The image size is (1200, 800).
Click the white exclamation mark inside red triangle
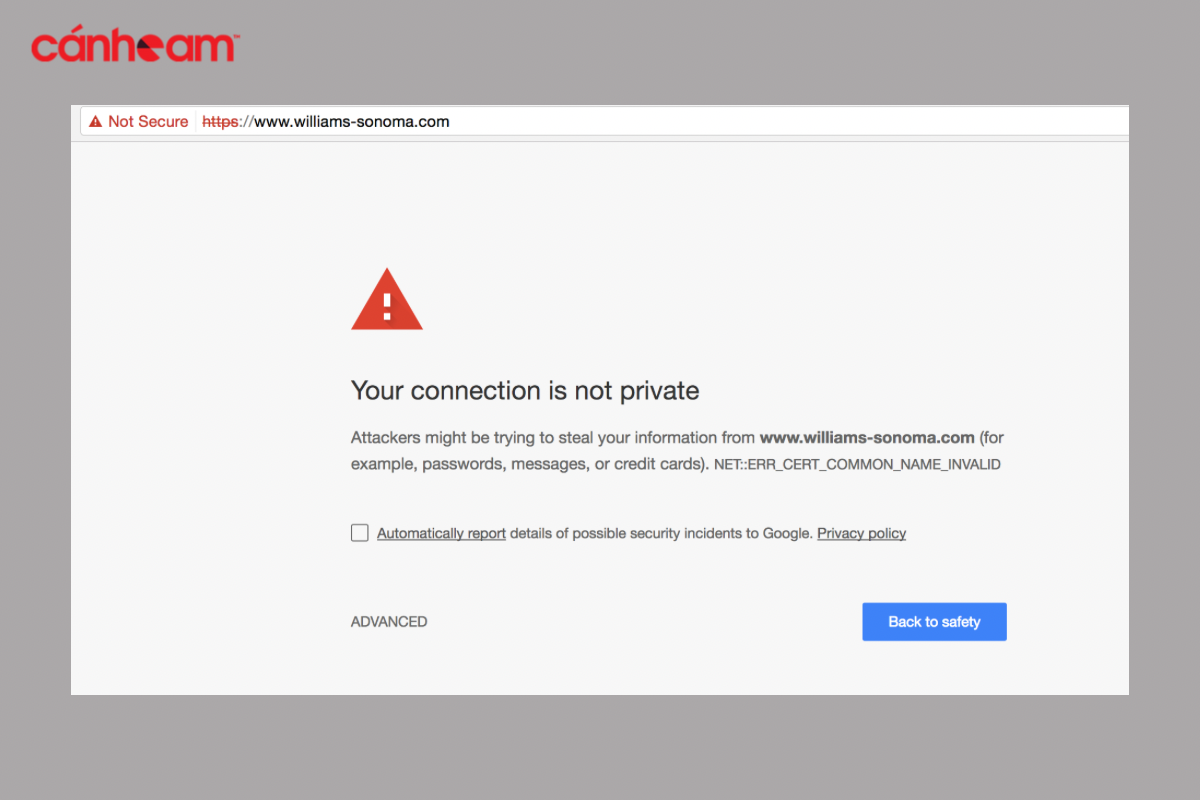(387, 305)
